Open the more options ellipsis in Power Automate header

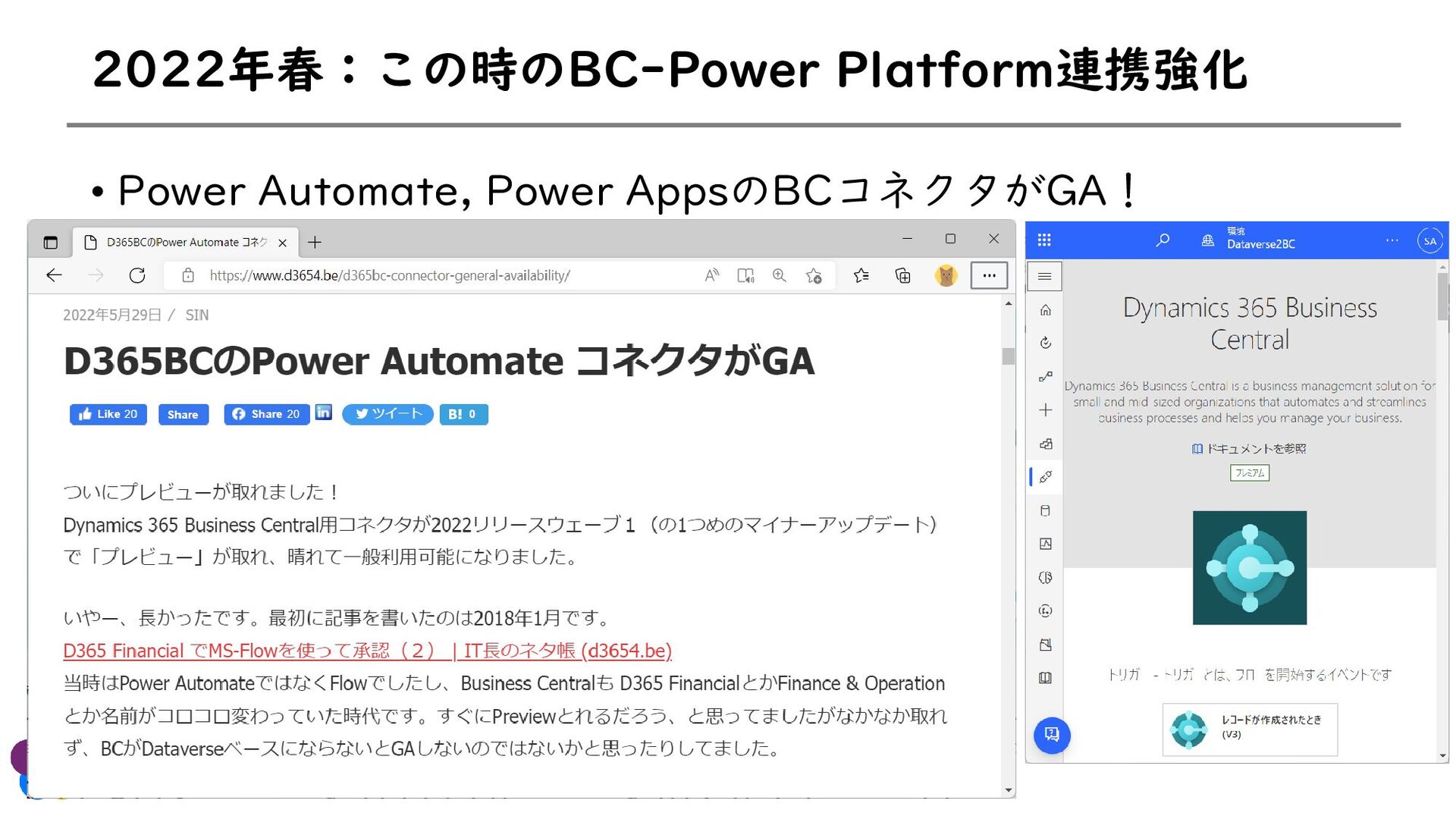[x=1392, y=240]
